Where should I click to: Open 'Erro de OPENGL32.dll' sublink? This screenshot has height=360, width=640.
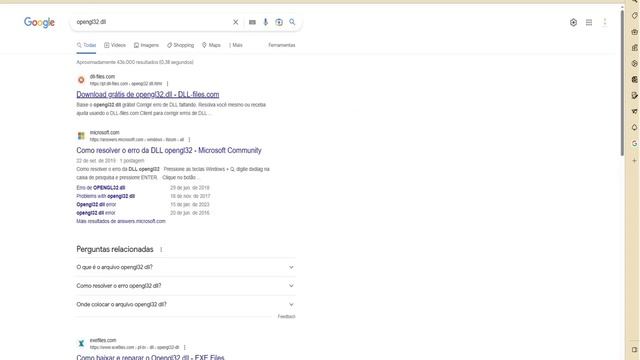pos(101,188)
